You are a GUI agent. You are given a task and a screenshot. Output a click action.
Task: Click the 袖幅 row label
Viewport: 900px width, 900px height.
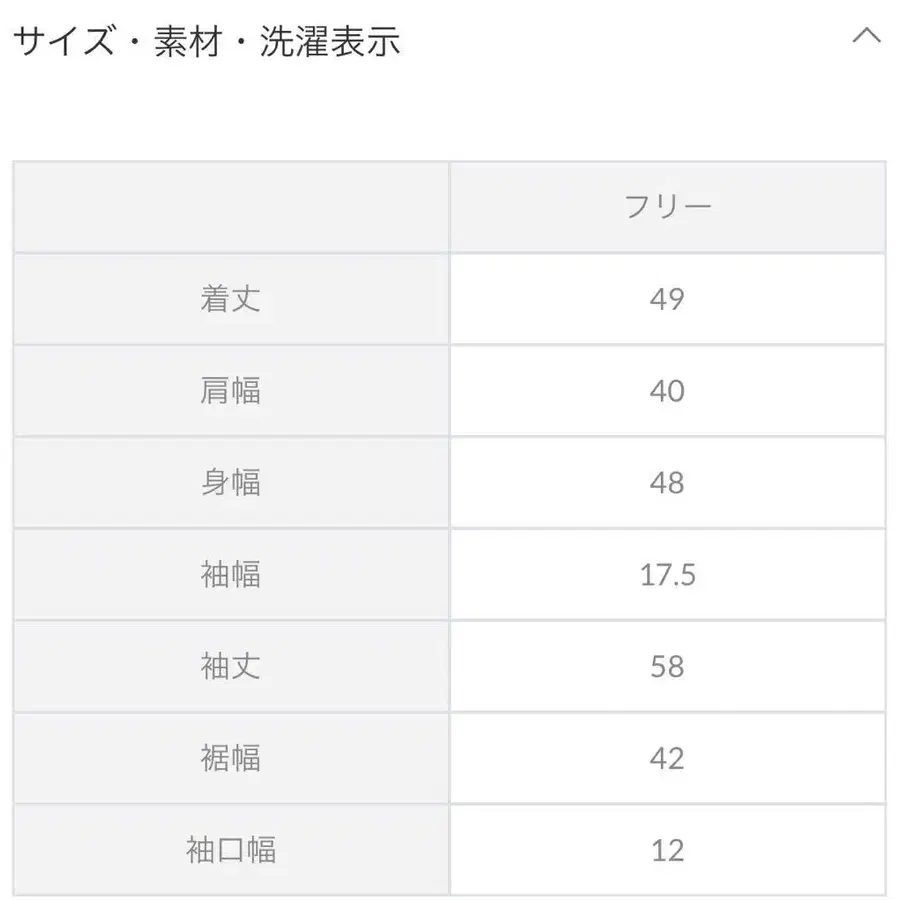[x=231, y=574]
